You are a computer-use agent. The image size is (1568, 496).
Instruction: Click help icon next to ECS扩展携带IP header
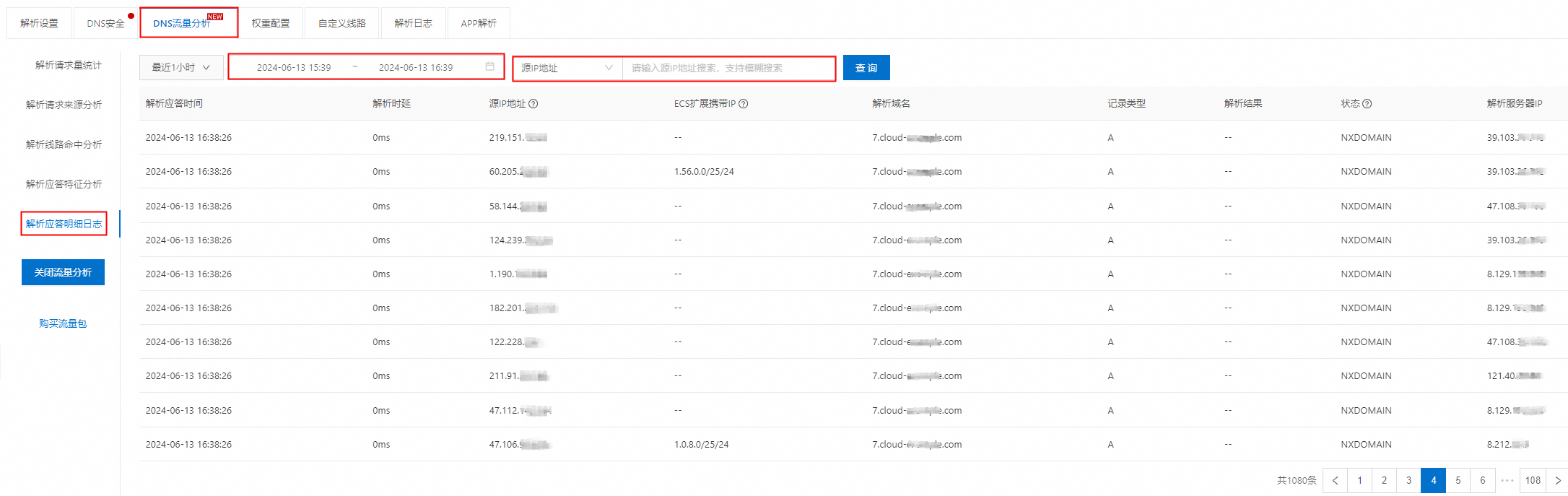tap(744, 104)
